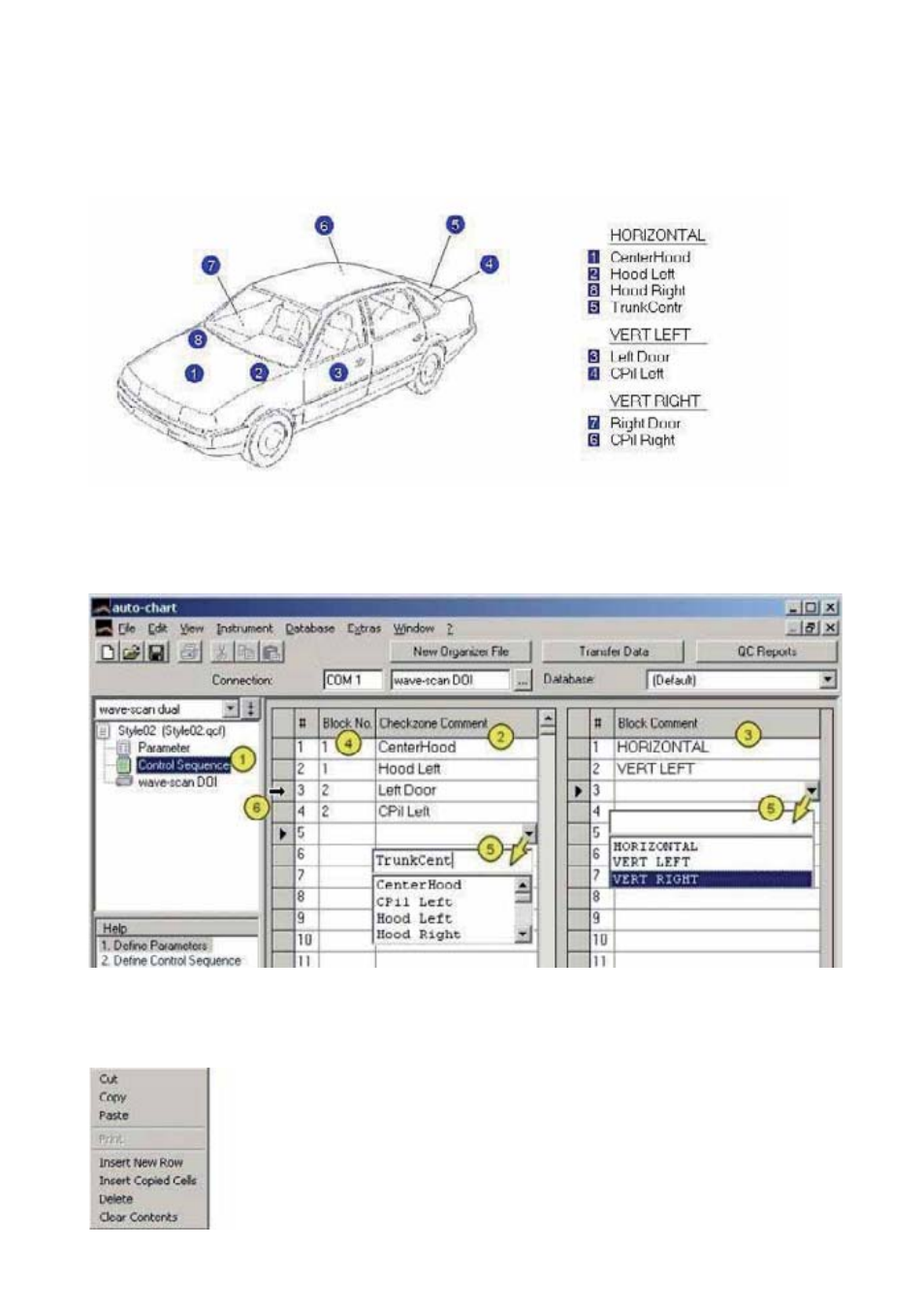Open the Database (Default) dropdown
Image resolution: width=924 pixels, height=1311 pixels.
[828, 681]
